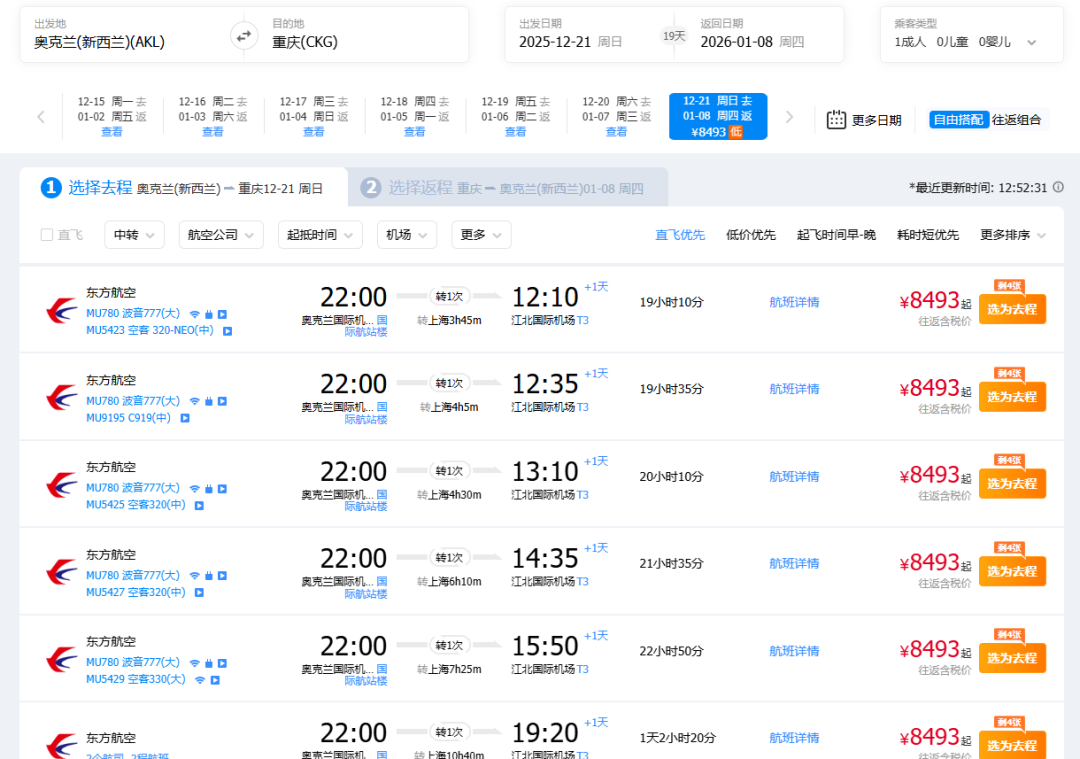Click video icon next to MU9195 C919
This screenshot has width=1080, height=759.
[x=185, y=418]
